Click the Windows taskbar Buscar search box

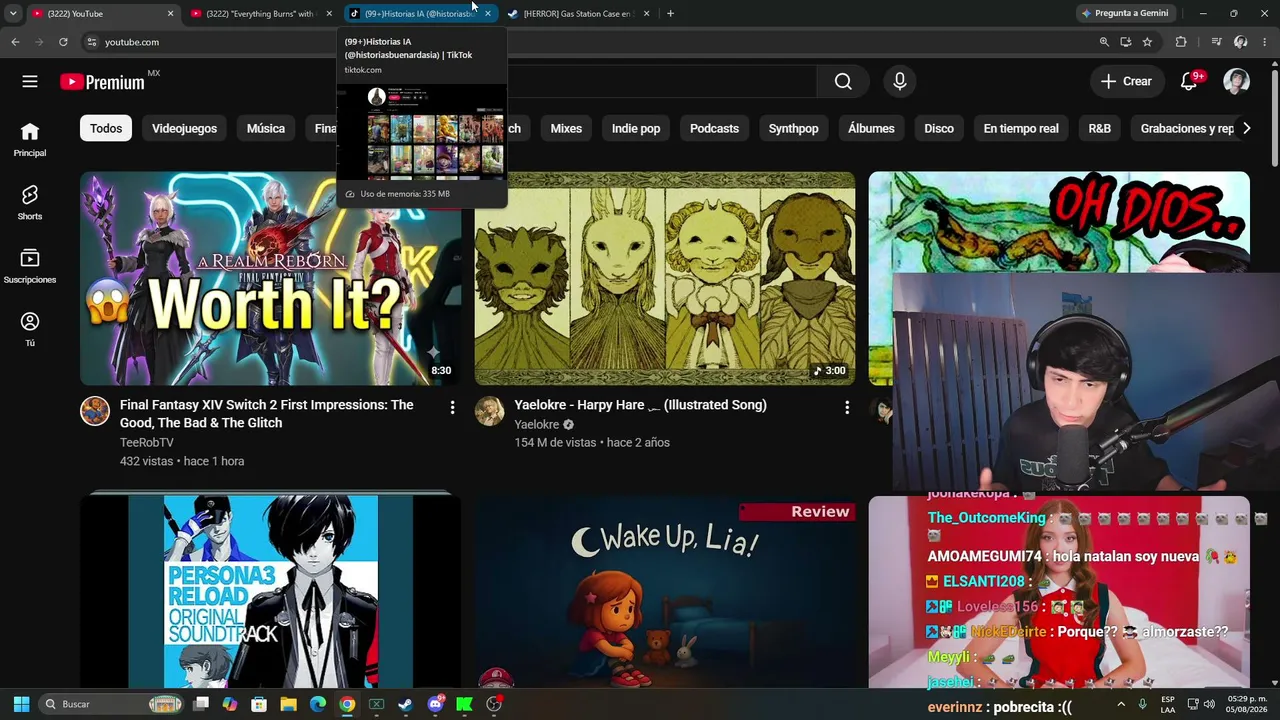pyautogui.click(x=112, y=704)
